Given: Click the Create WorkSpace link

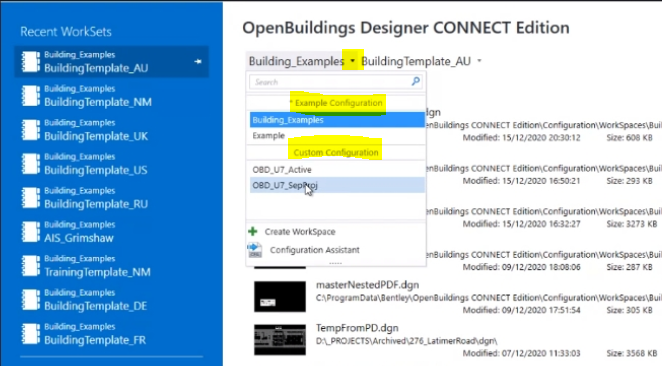Looking at the screenshot, I should 300,232.
